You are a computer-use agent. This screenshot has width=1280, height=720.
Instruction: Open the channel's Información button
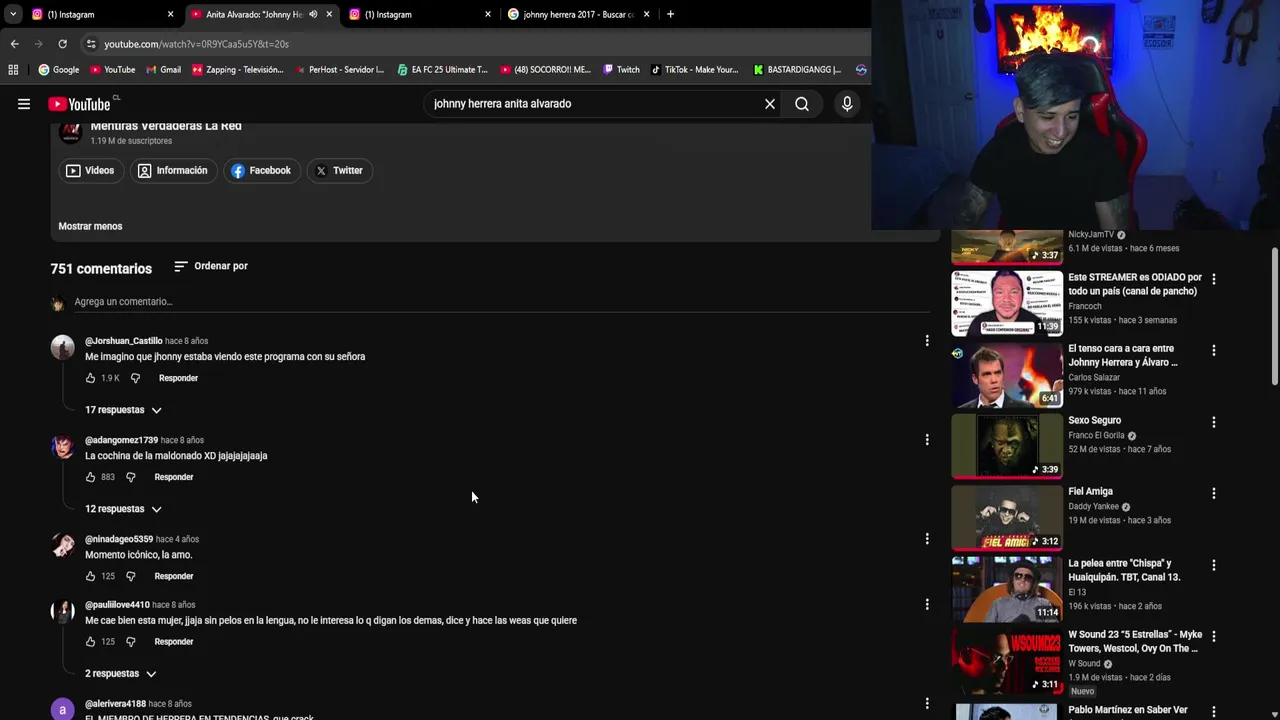173,171
